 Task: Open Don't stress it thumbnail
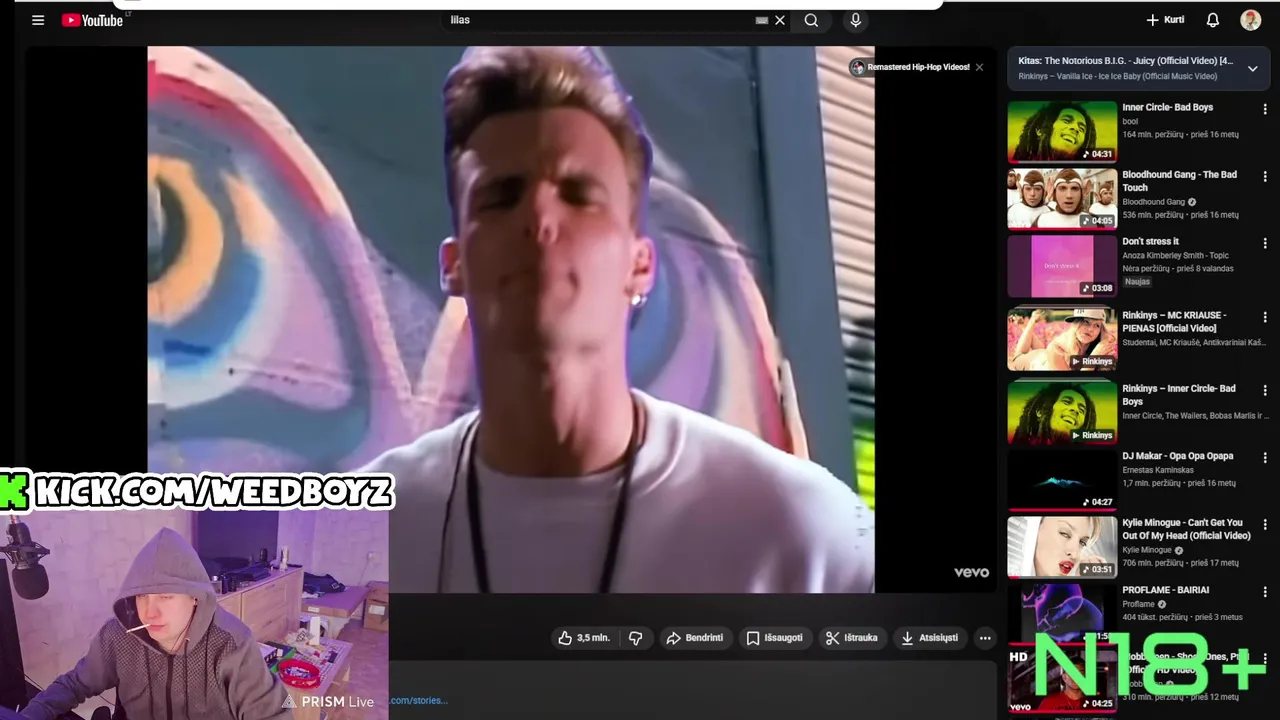pos(1062,266)
